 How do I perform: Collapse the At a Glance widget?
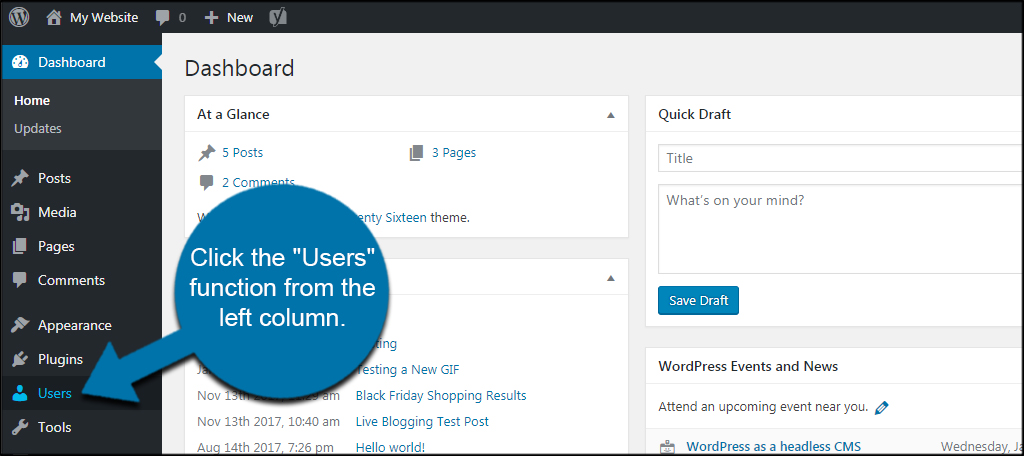tap(611, 115)
